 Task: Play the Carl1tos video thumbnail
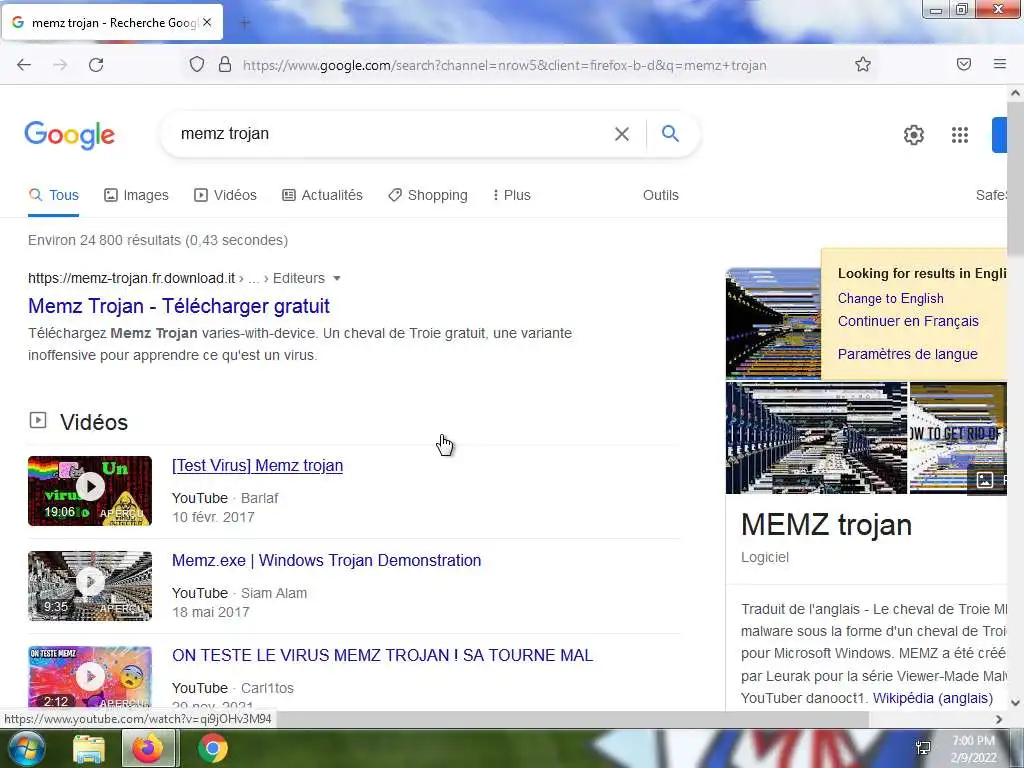[x=90, y=677]
